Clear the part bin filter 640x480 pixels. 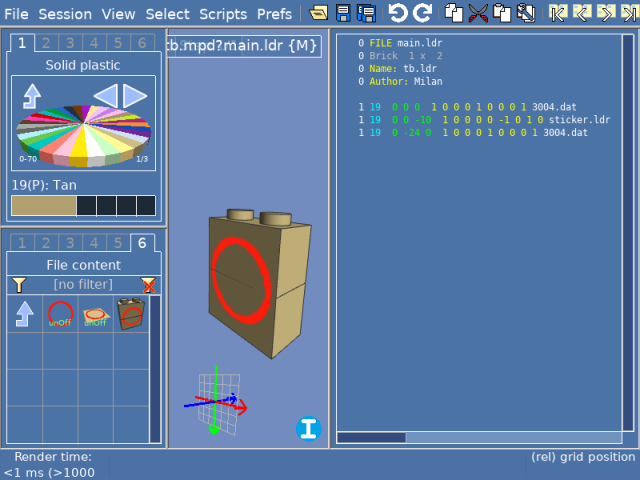pyautogui.click(x=148, y=286)
